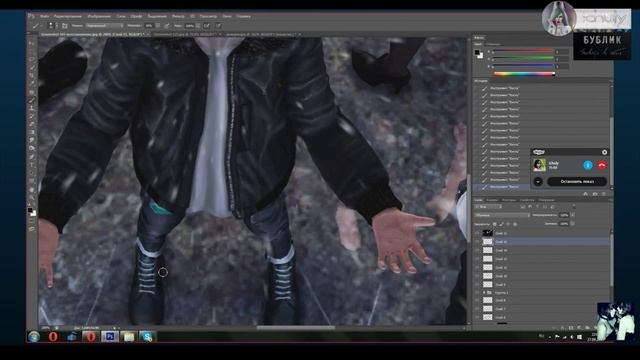Open the Windows Start button
The height and width of the screenshot is (360, 640).
[x=34, y=337]
